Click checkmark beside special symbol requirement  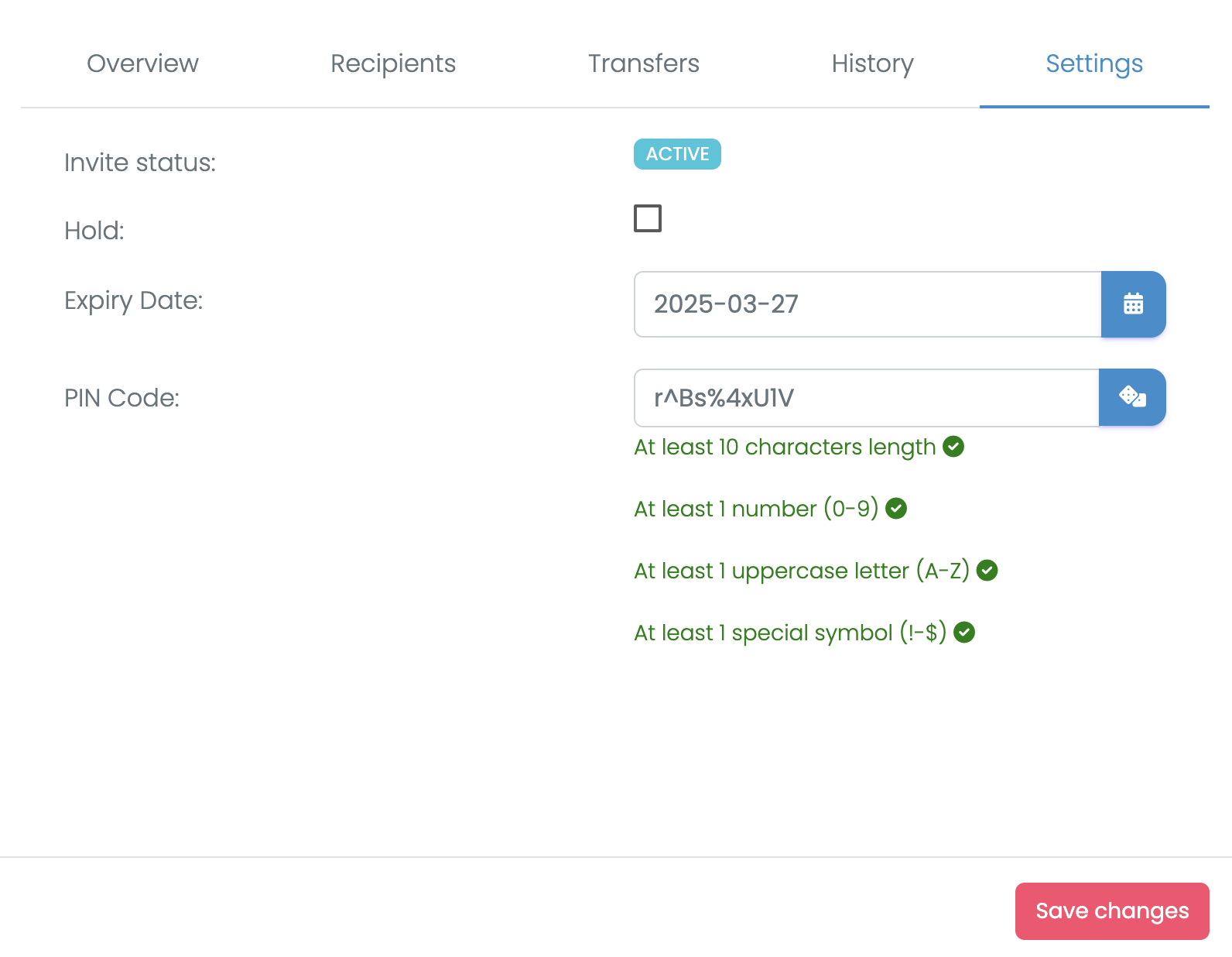(x=964, y=633)
